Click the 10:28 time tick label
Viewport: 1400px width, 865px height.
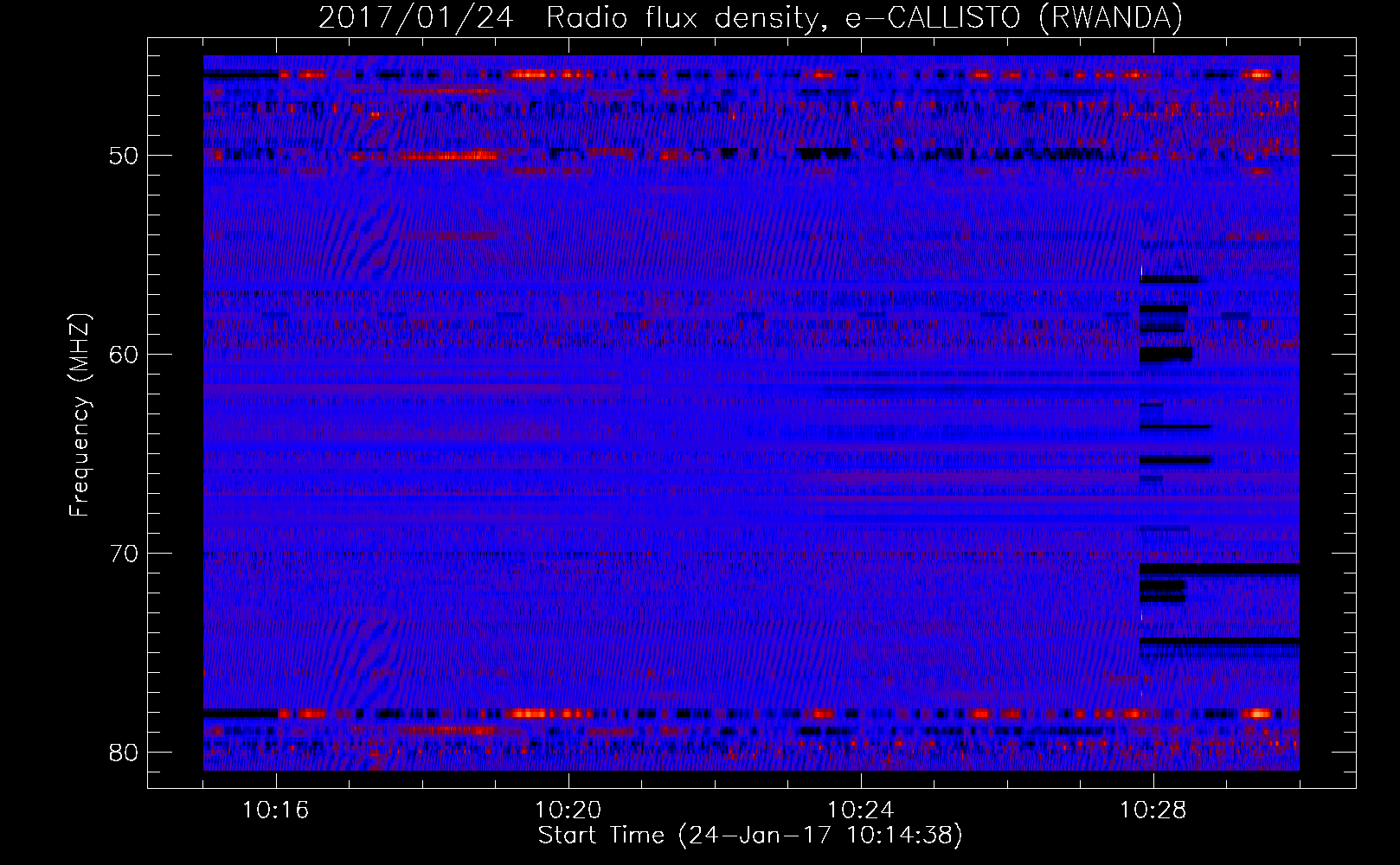[x=1153, y=811]
